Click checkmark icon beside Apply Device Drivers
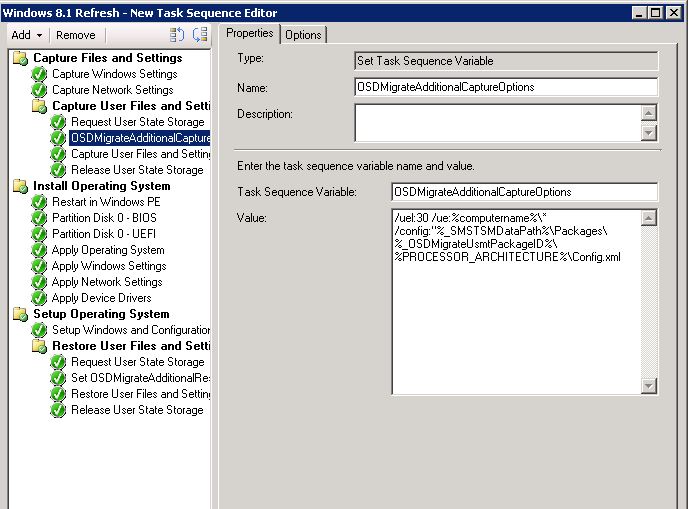Image resolution: width=688 pixels, height=509 pixels. pos(39,298)
